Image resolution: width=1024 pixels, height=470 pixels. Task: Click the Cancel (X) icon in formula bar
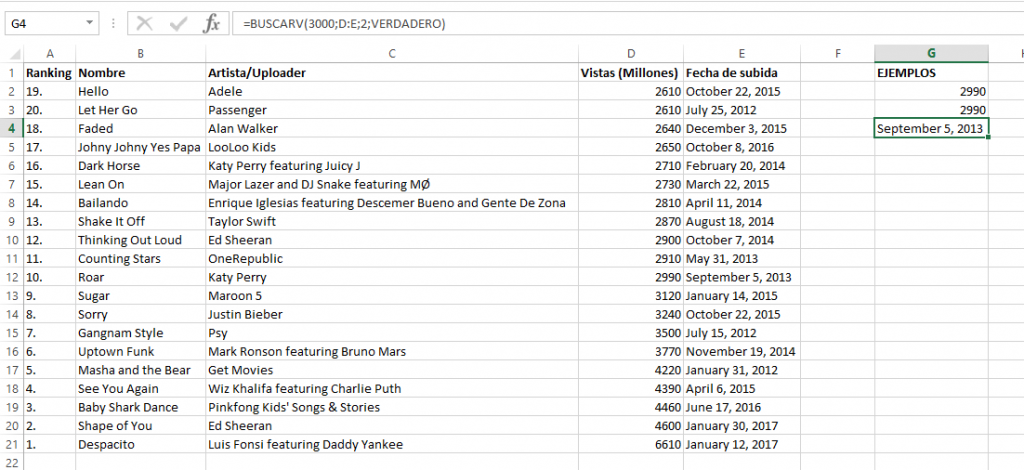coord(146,23)
